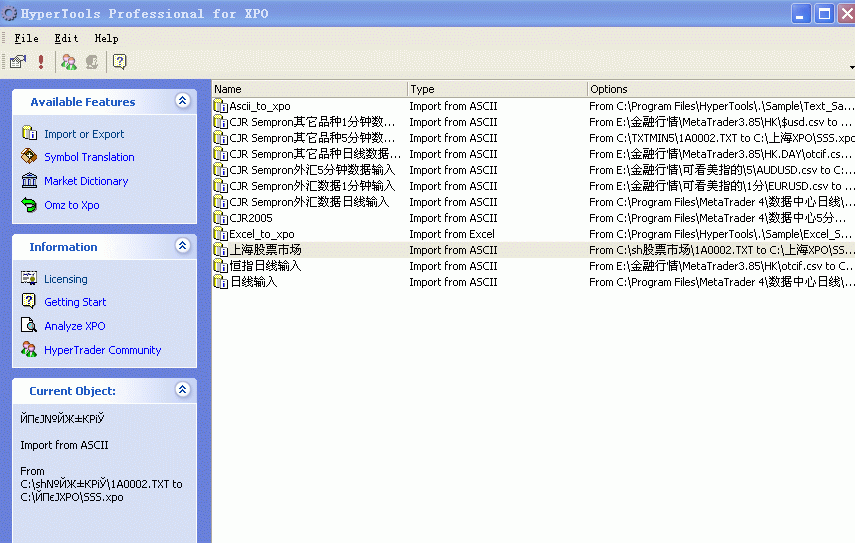Open the help question mark toolbar icon

pyautogui.click(x=119, y=62)
